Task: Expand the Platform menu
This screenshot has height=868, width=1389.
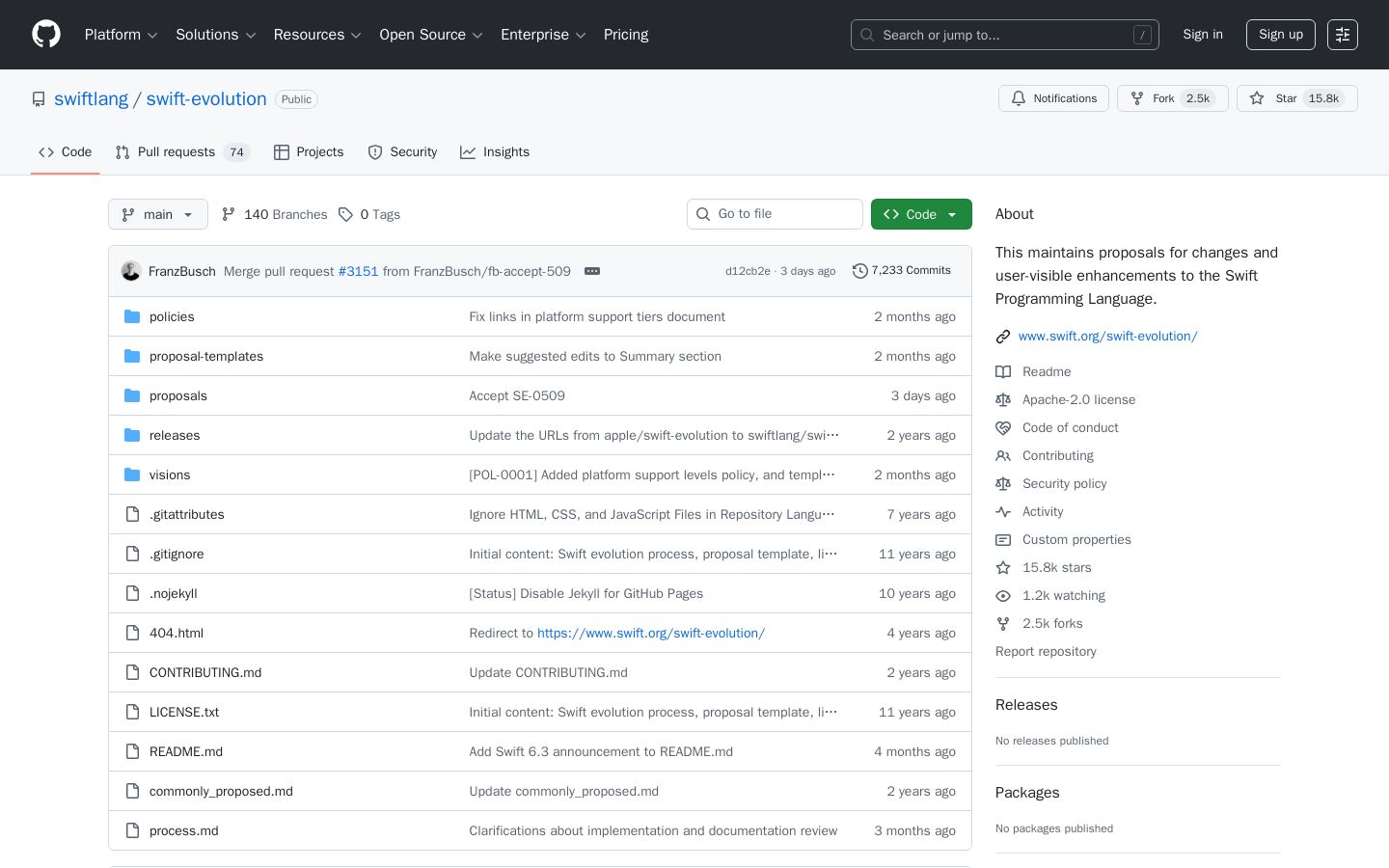Action: 122,35
